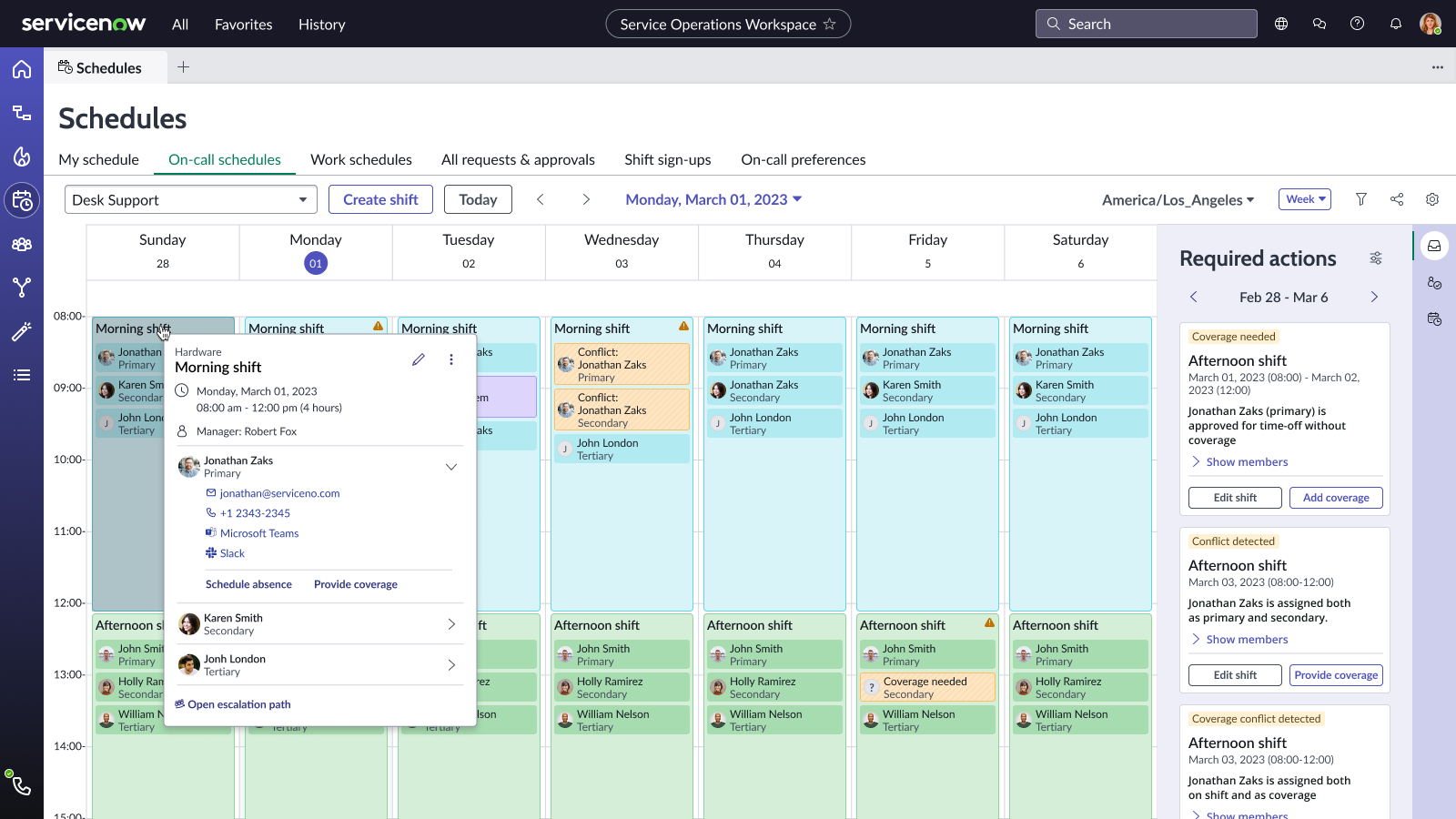1456x819 pixels.
Task: Open the Monday, March 01, 2023 date picker
Action: tap(713, 199)
